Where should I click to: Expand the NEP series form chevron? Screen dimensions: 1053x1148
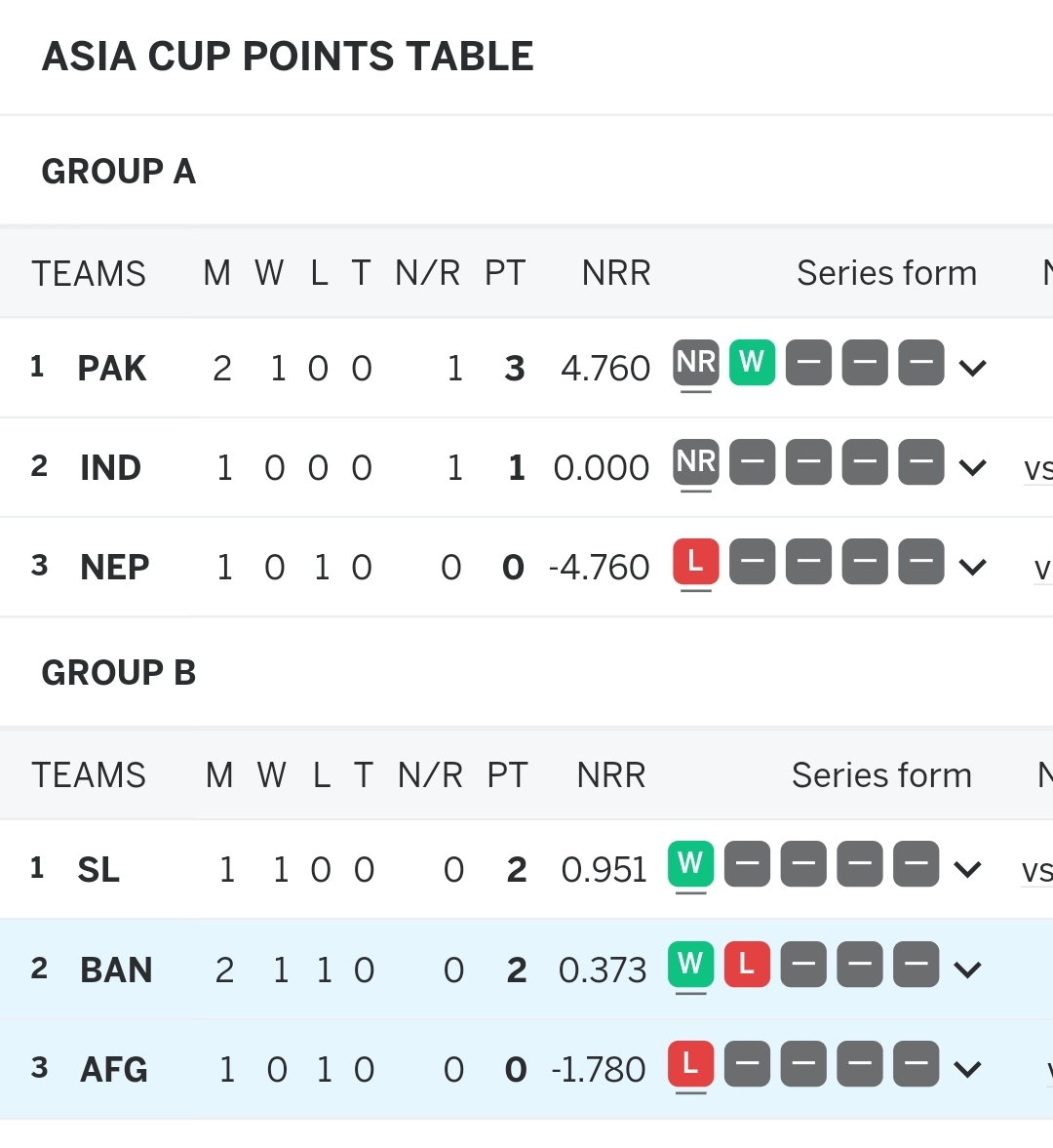(972, 567)
